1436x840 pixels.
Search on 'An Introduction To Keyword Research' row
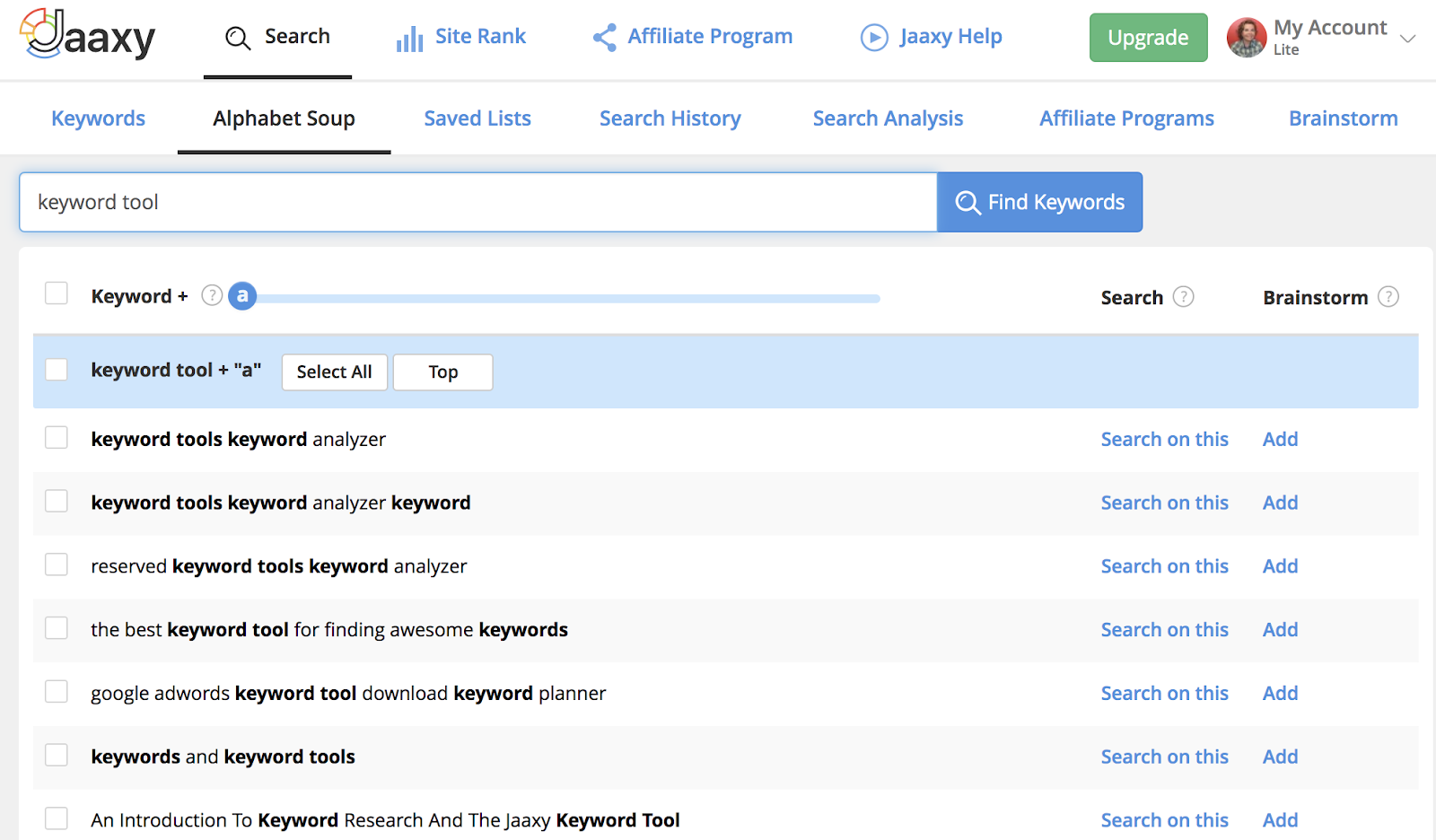(x=1164, y=820)
